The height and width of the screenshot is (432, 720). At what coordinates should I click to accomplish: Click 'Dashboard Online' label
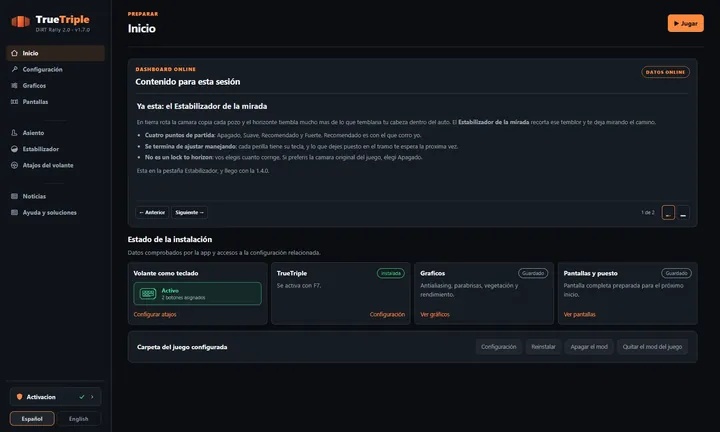(165, 69)
